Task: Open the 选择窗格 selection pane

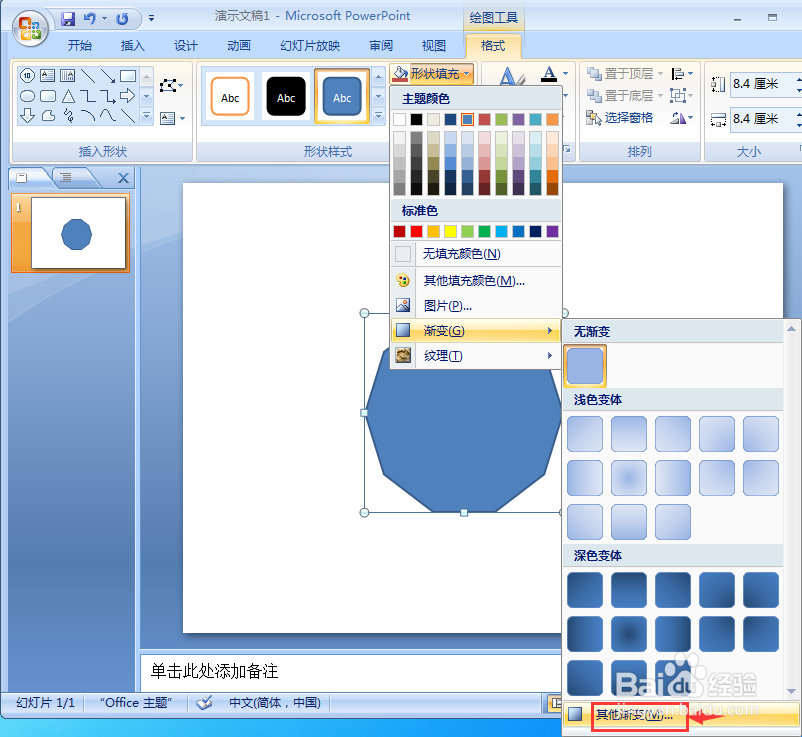Action: tap(619, 118)
